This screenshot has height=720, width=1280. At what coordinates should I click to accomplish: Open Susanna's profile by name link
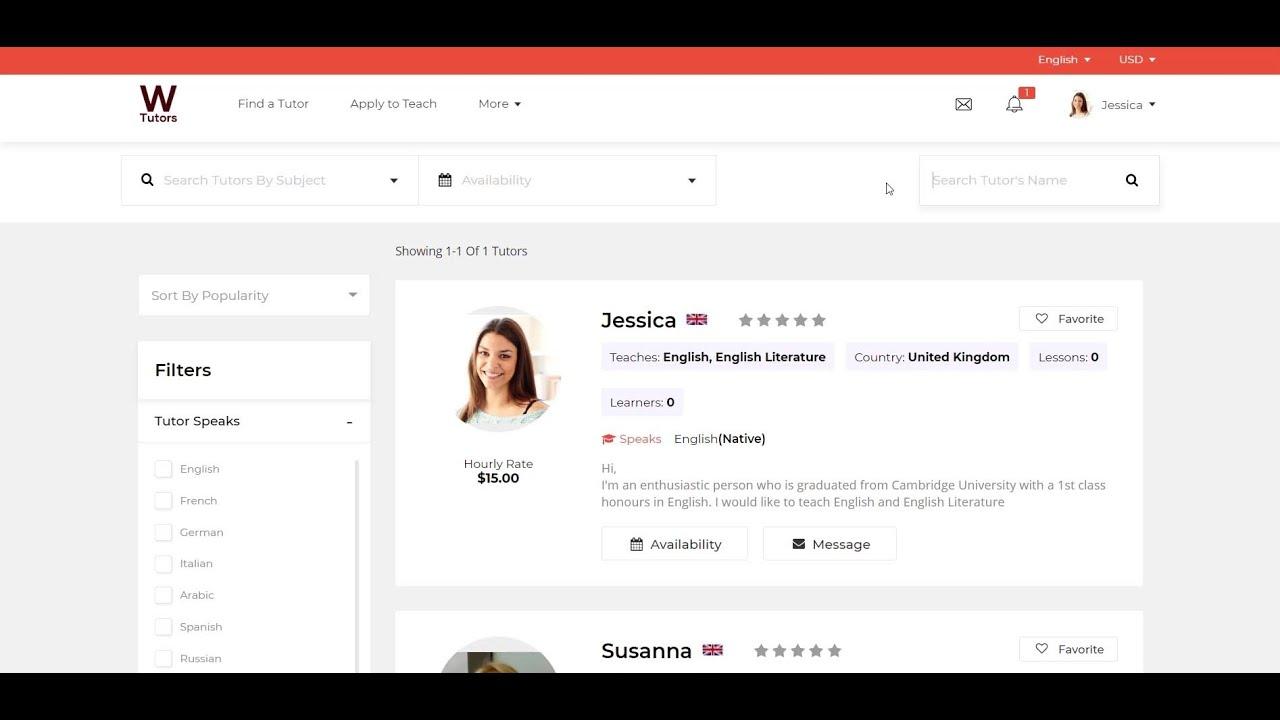pyautogui.click(x=646, y=651)
